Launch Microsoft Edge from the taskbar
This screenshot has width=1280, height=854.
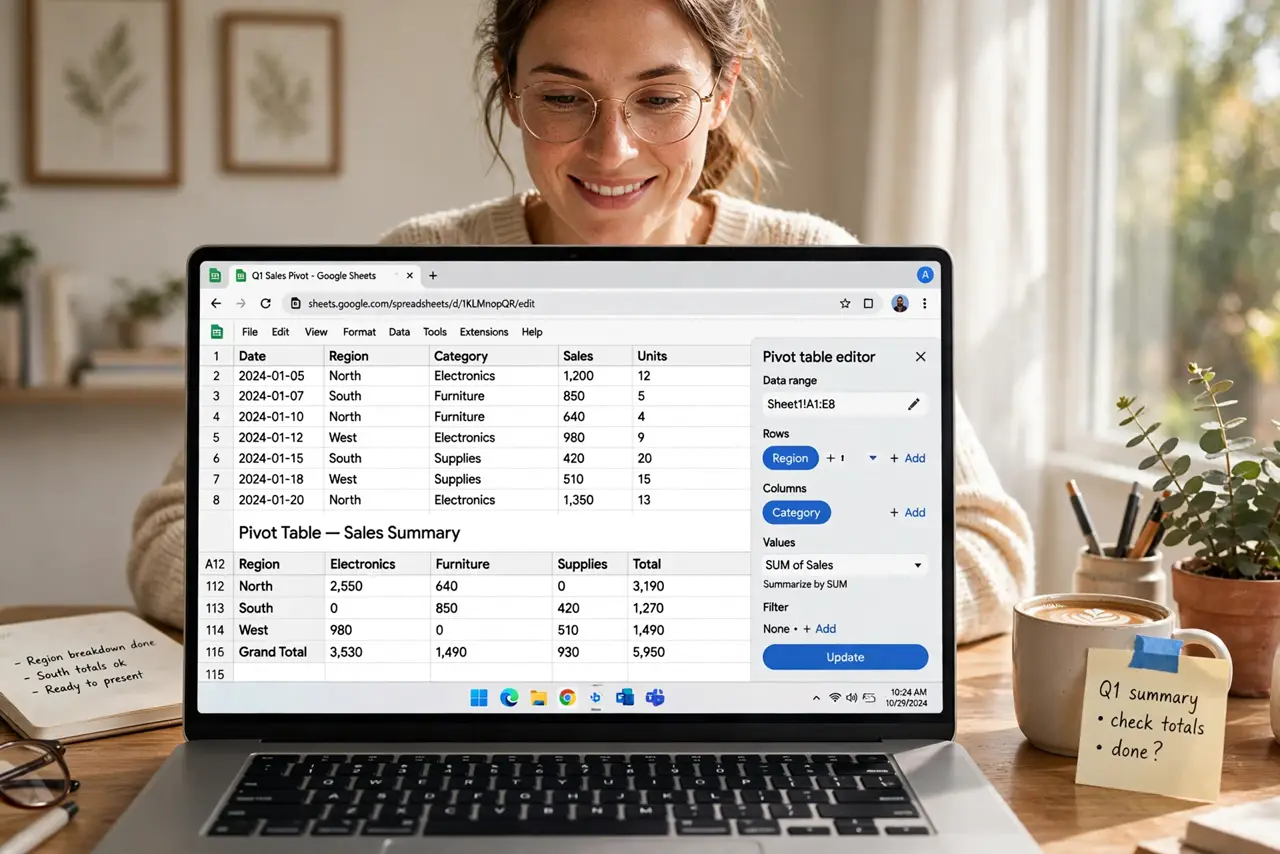[509, 697]
